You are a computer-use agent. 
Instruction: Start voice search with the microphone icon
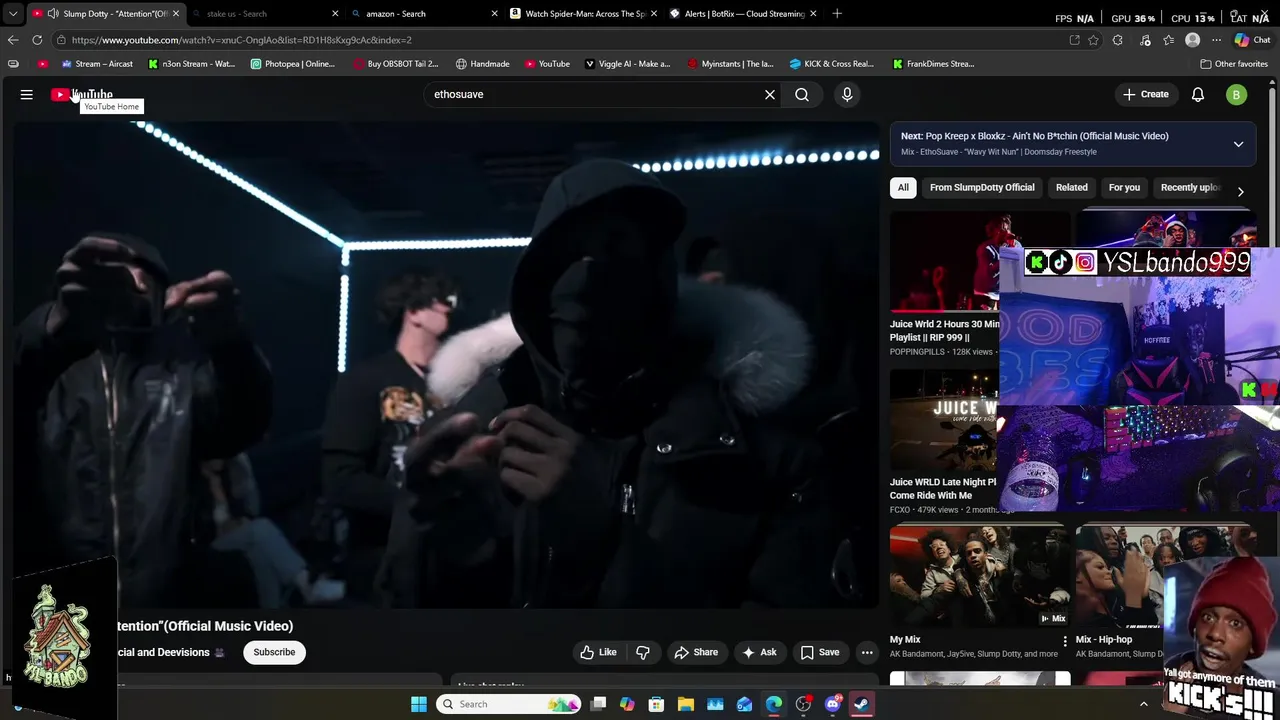click(x=847, y=94)
